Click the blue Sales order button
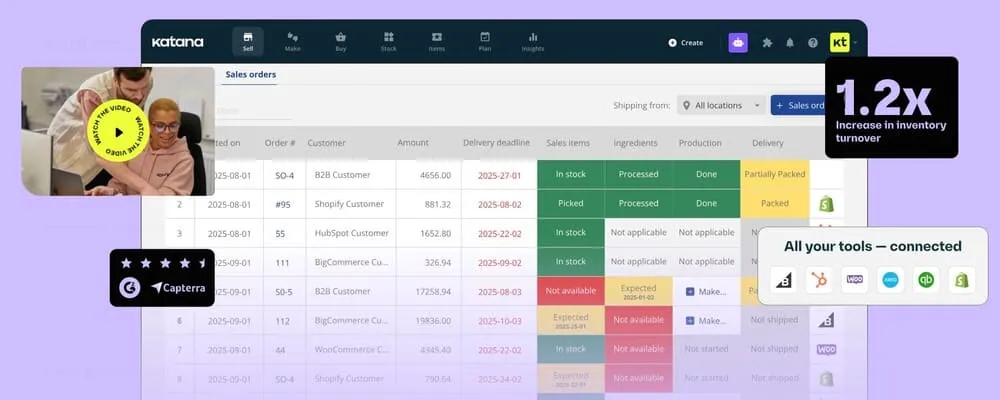 (x=799, y=105)
